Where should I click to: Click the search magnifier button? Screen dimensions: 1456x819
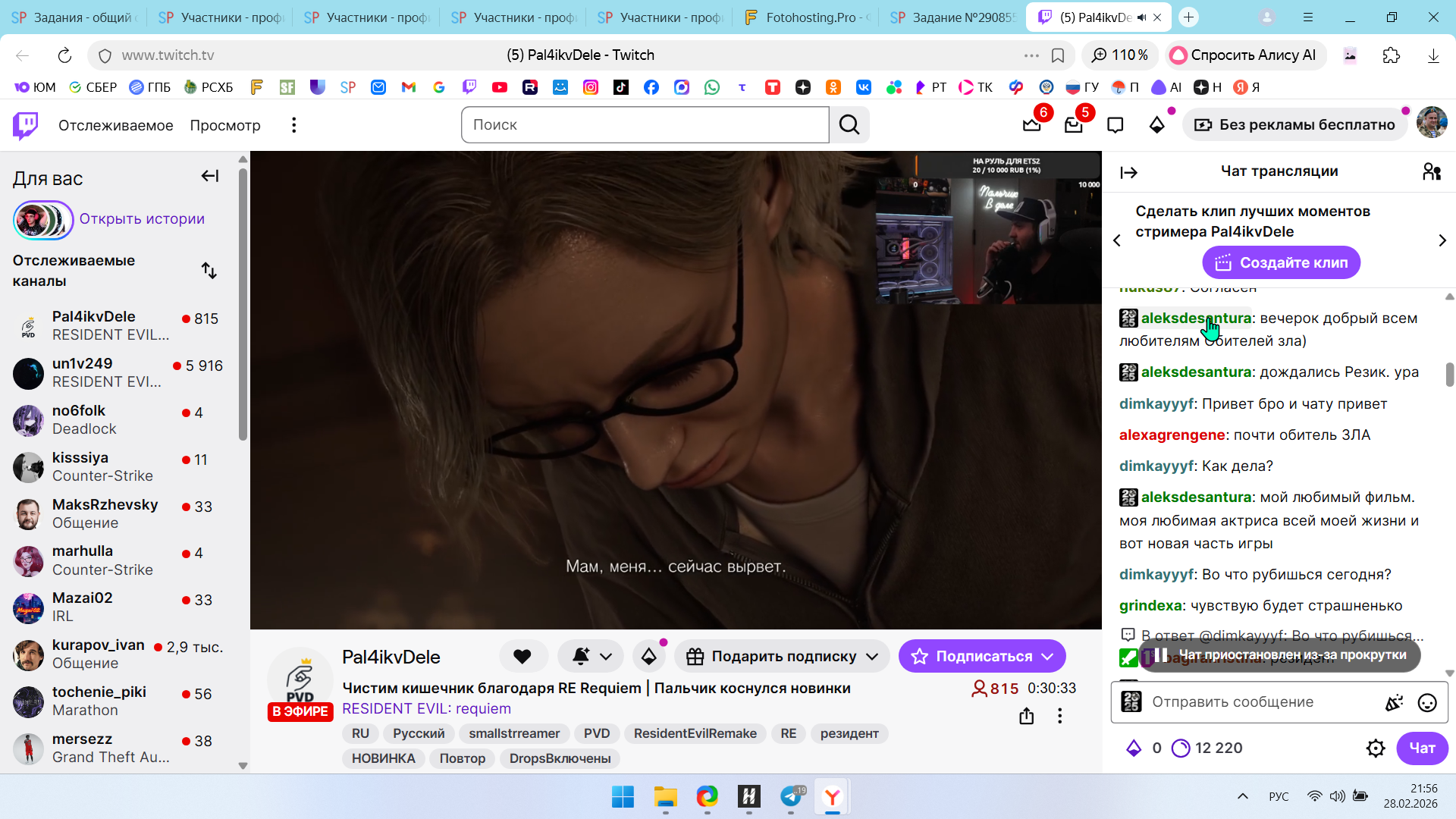(849, 125)
